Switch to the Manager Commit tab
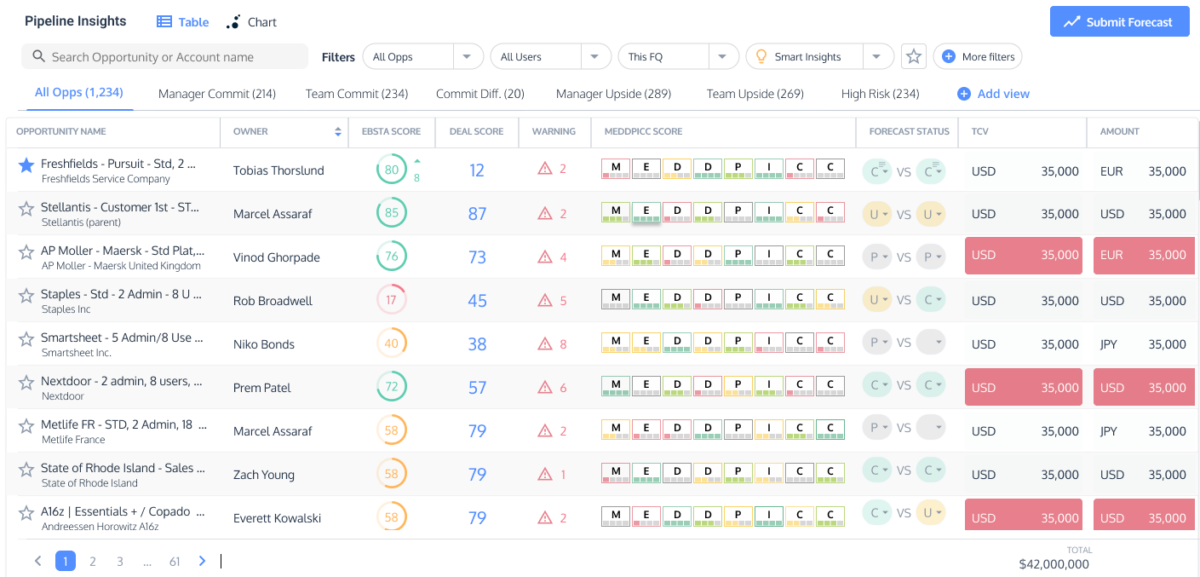 216,94
